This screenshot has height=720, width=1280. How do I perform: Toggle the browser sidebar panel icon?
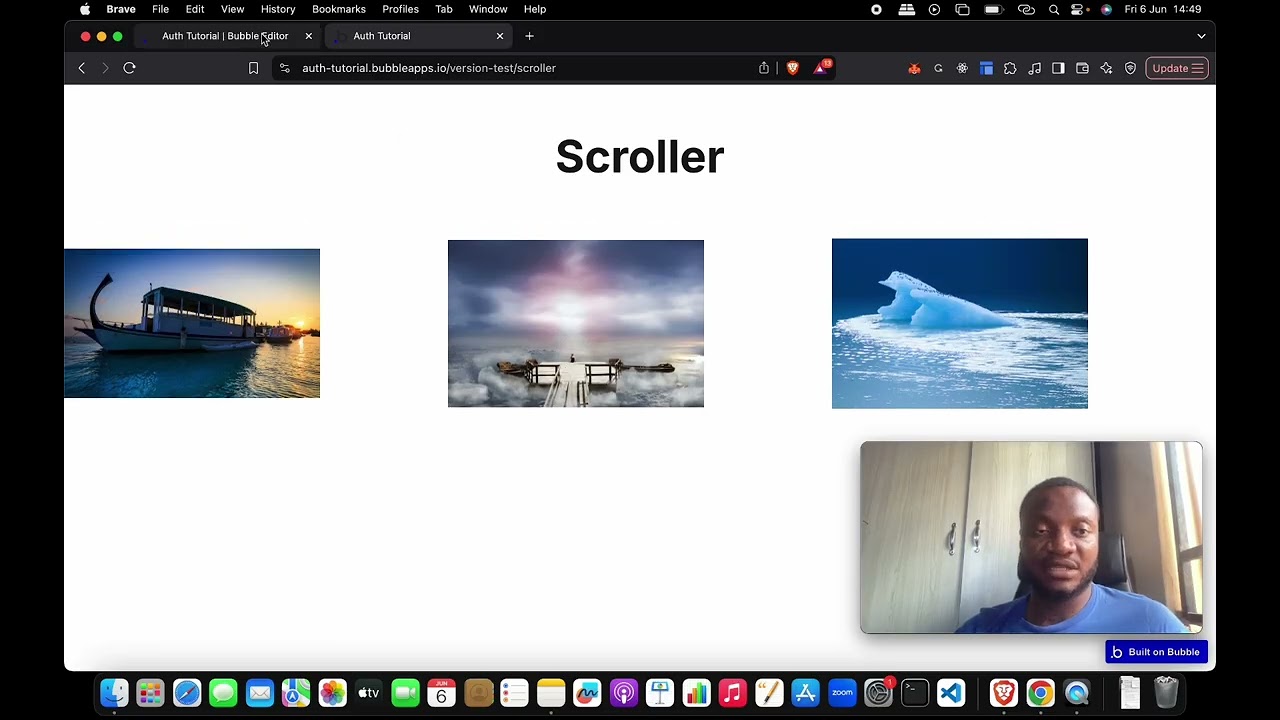[x=1058, y=68]
